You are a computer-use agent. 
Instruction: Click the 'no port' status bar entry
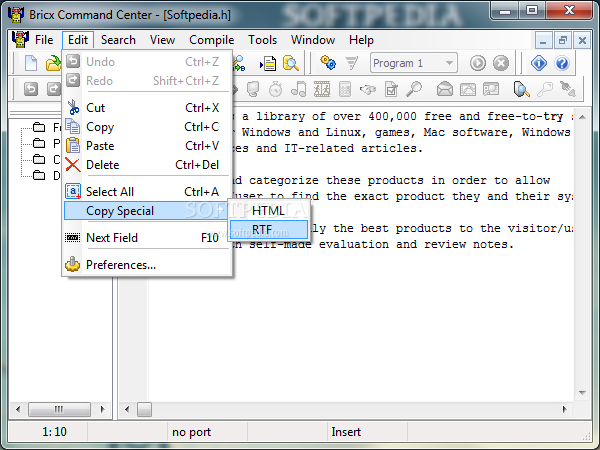click(191, 432)
